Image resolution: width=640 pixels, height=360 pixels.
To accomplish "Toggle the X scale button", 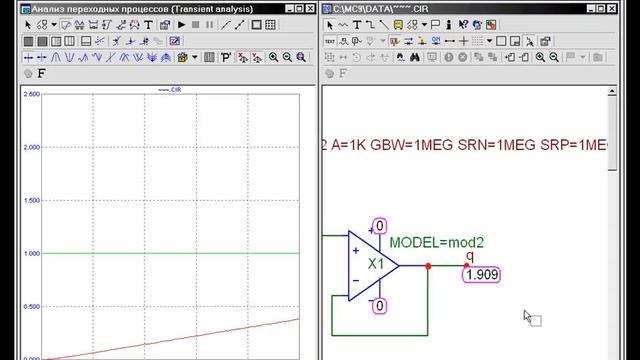I will pos(243,58).
